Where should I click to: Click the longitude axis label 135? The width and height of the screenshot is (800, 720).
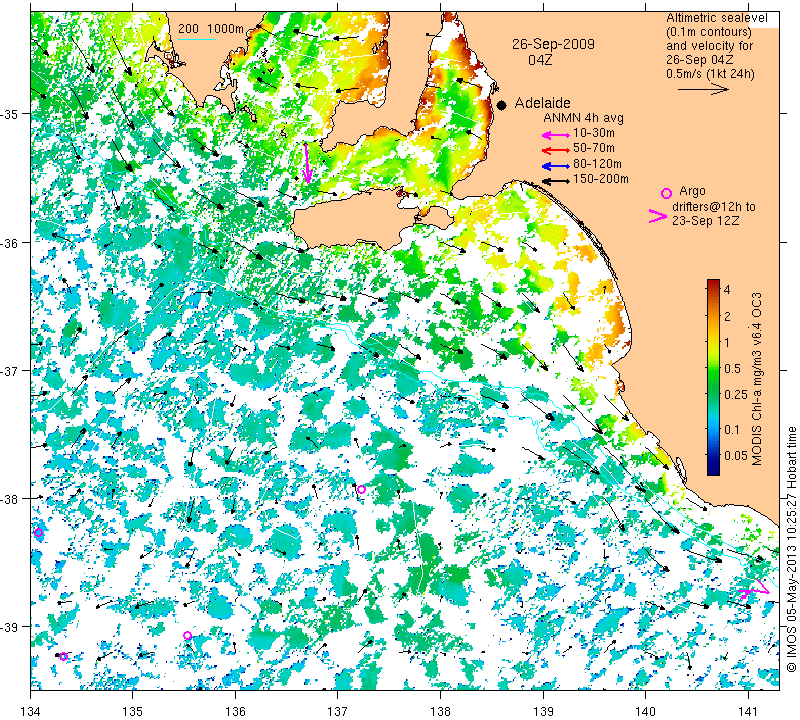[133, 711]
